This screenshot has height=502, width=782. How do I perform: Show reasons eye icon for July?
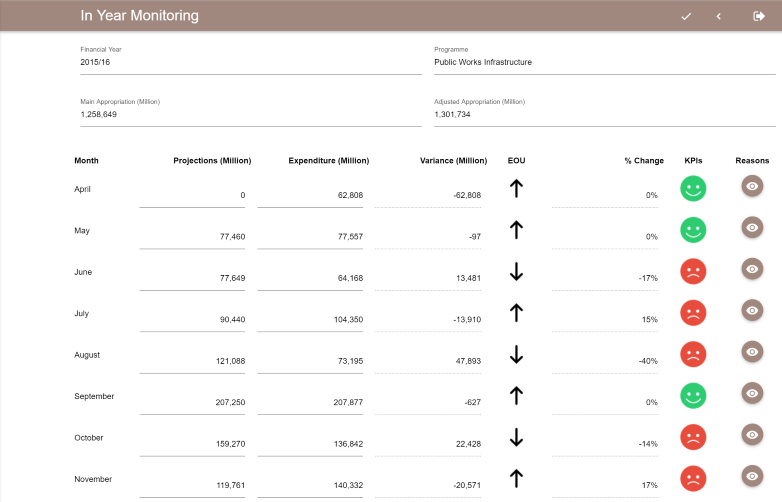[752, 310]
